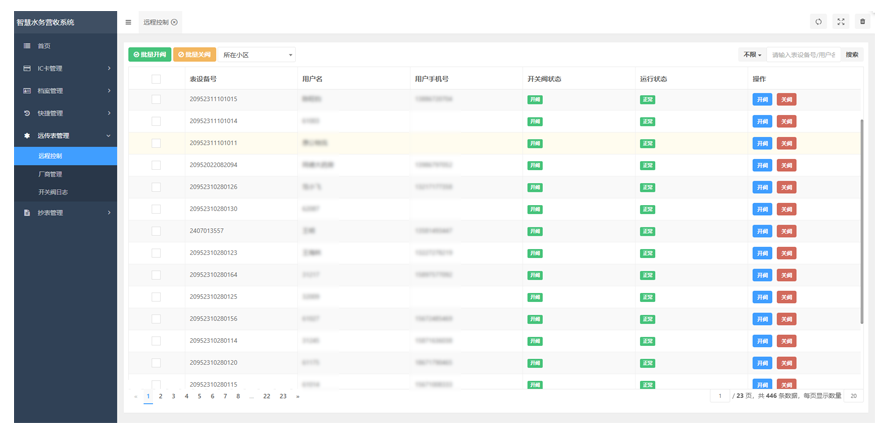The width and height of the screenshot is (890, 432).
Task: Click the meter number search input field
Action: coord(803,55)
